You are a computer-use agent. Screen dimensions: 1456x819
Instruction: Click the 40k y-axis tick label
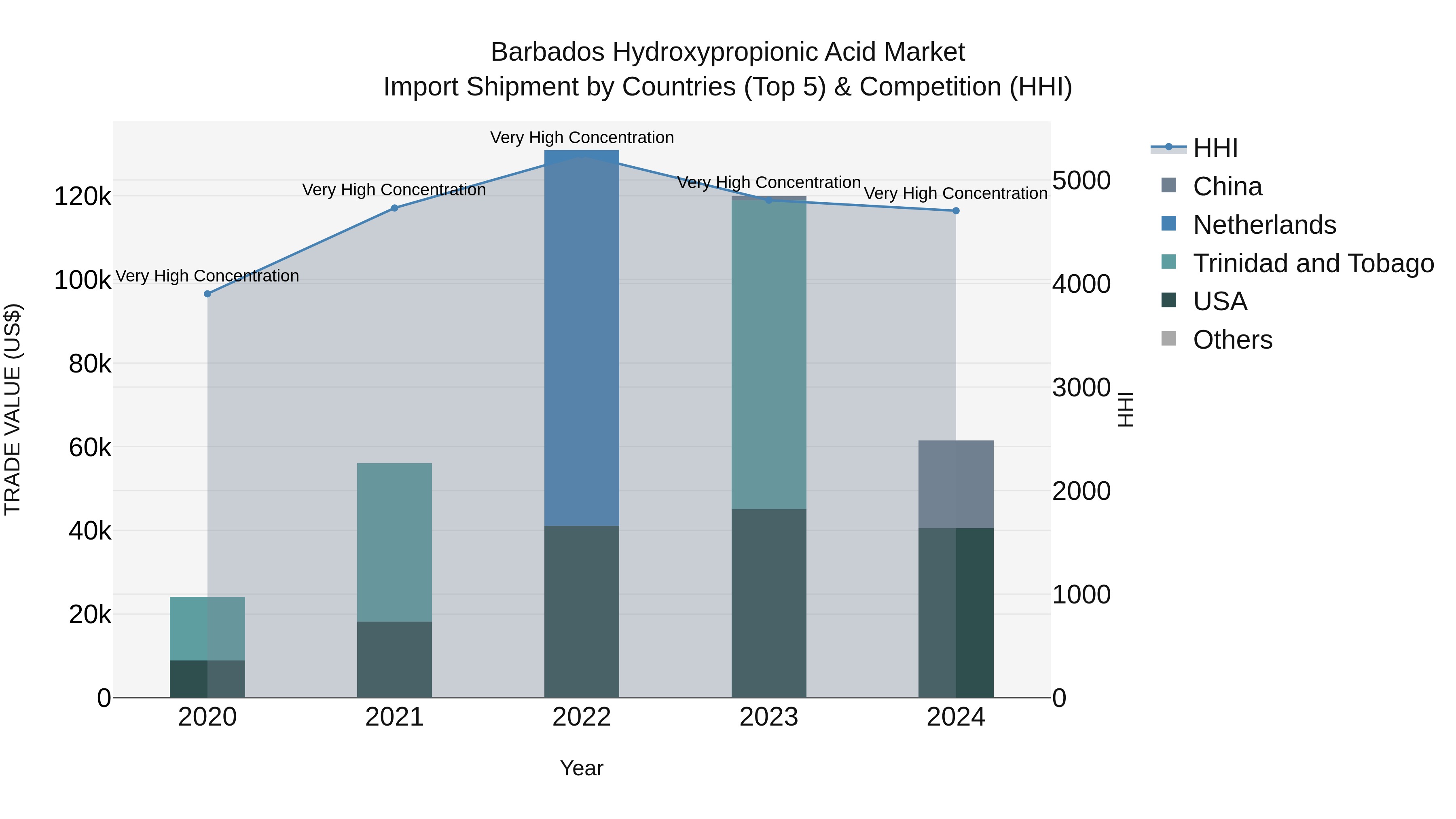click(90, 531)
